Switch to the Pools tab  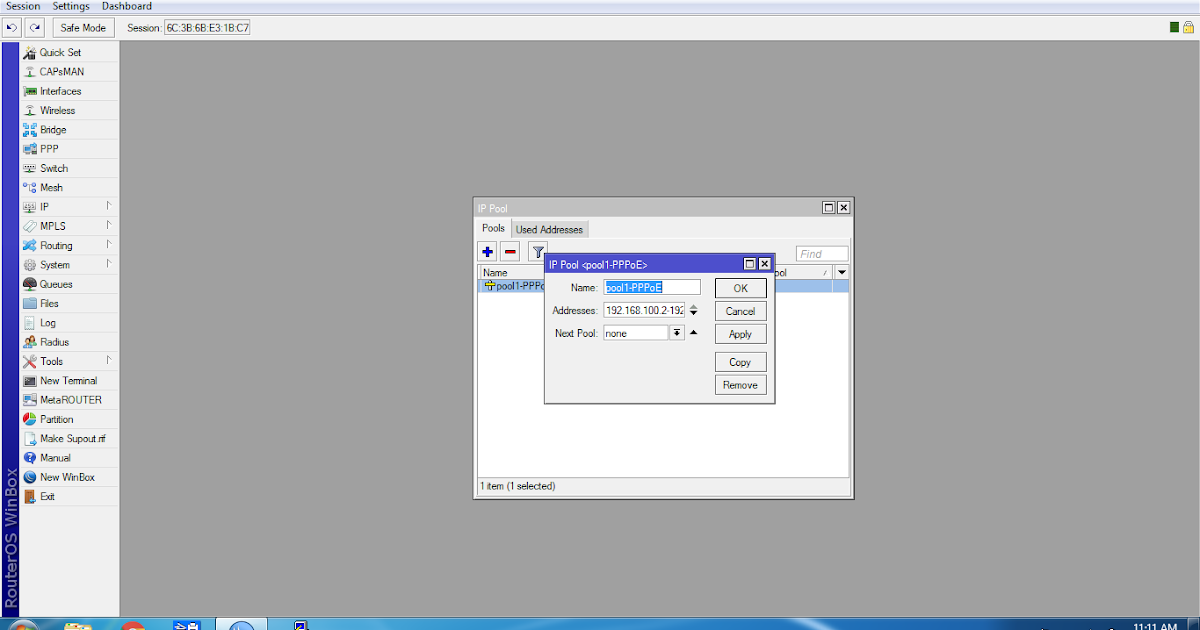[x=494, y=228]
